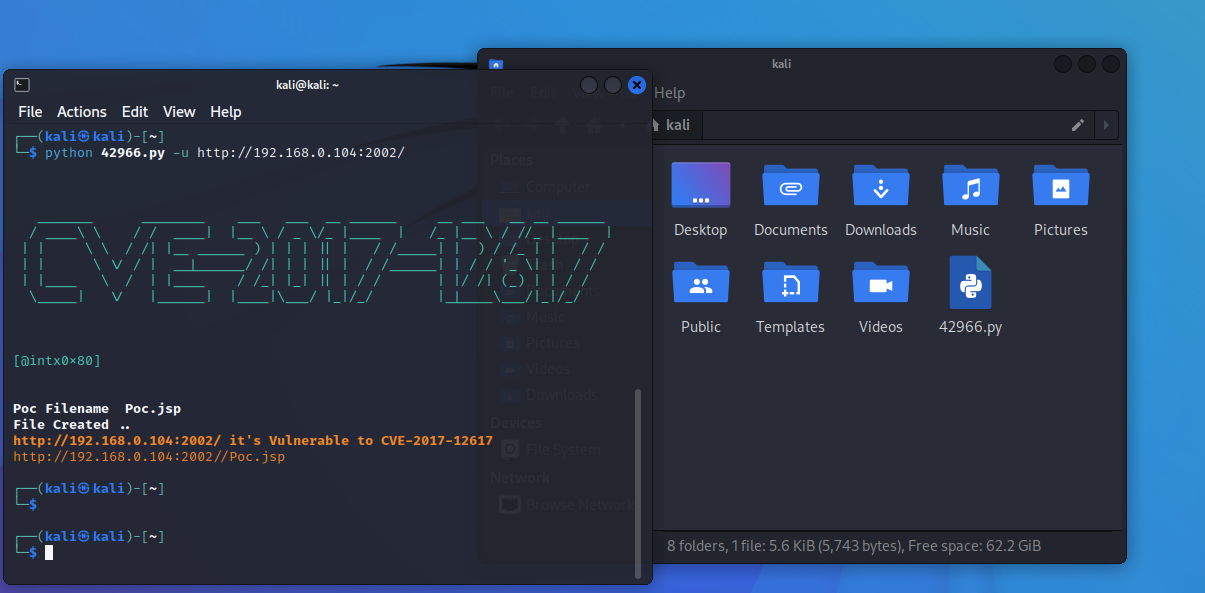Click the empty path field in file manager

[x=884, y=125]
